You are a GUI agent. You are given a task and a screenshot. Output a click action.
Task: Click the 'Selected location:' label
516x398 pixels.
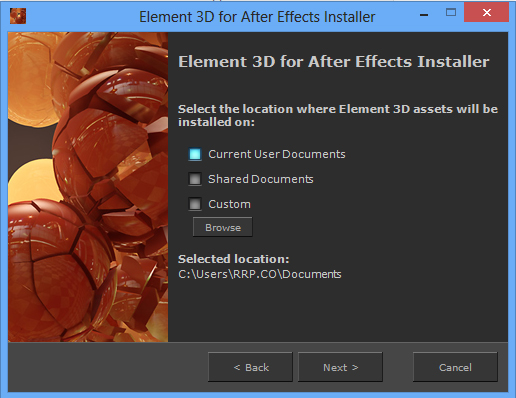tap(234, 259)
